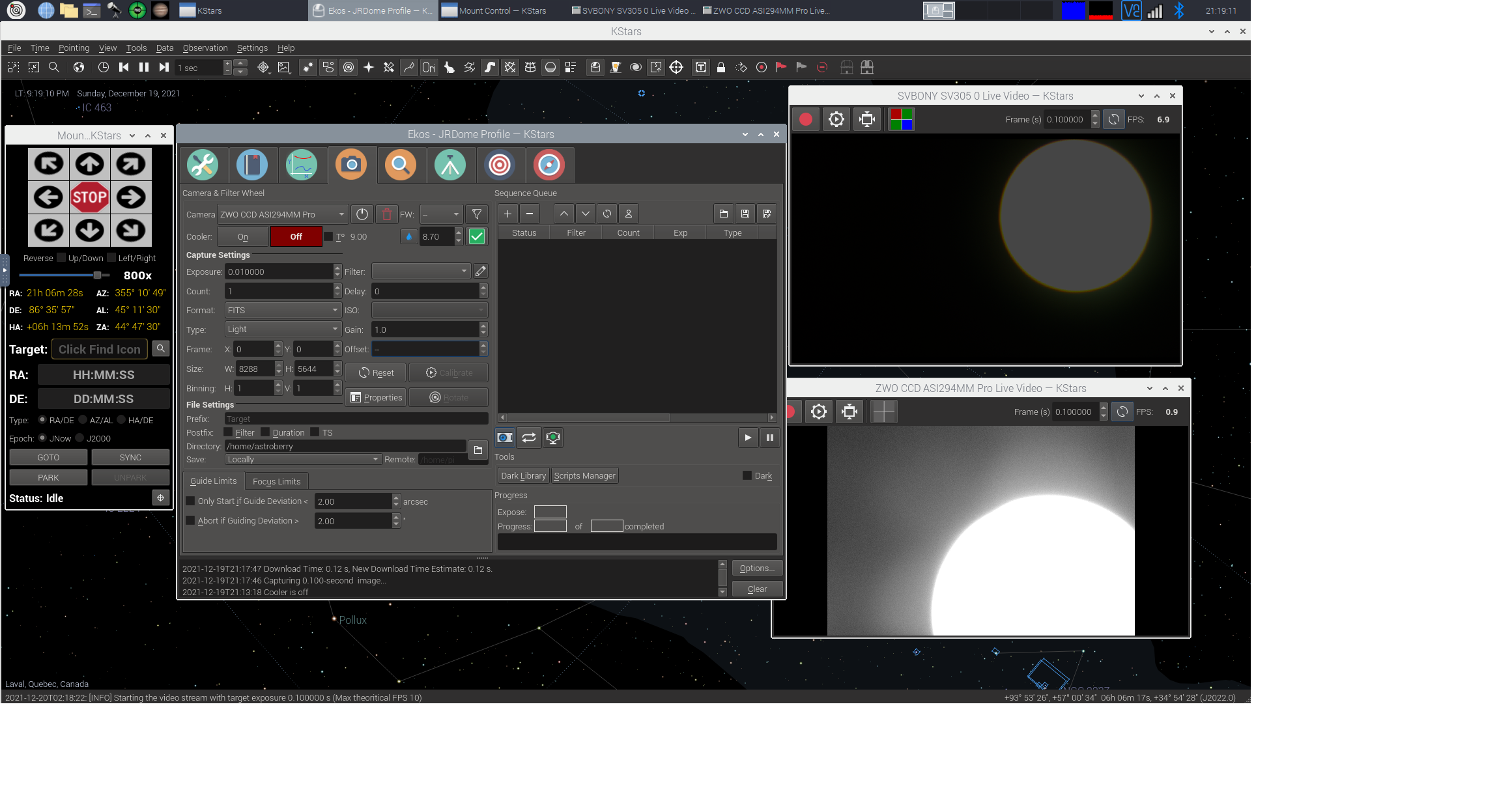The width and height of the screenshot is (1512, 812).
Task: Add job to sequence queue plus
Action: click(507, 214)
